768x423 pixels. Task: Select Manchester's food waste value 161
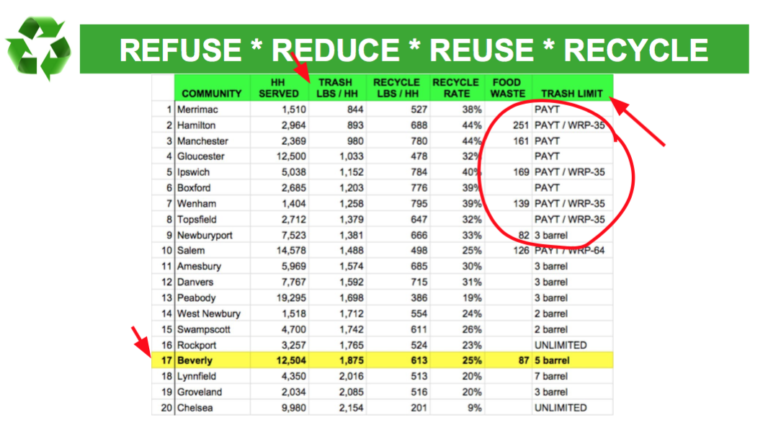click(521, 141)
